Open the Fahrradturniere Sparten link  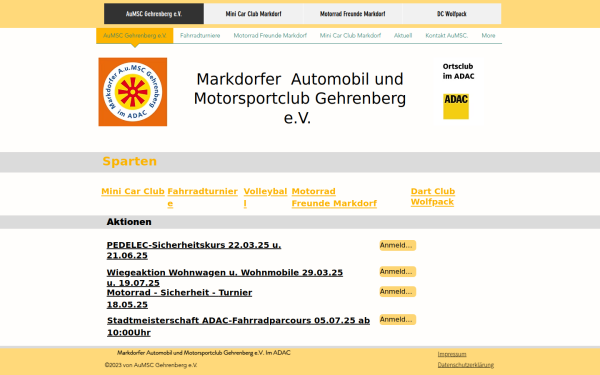[x=202, y=197]
